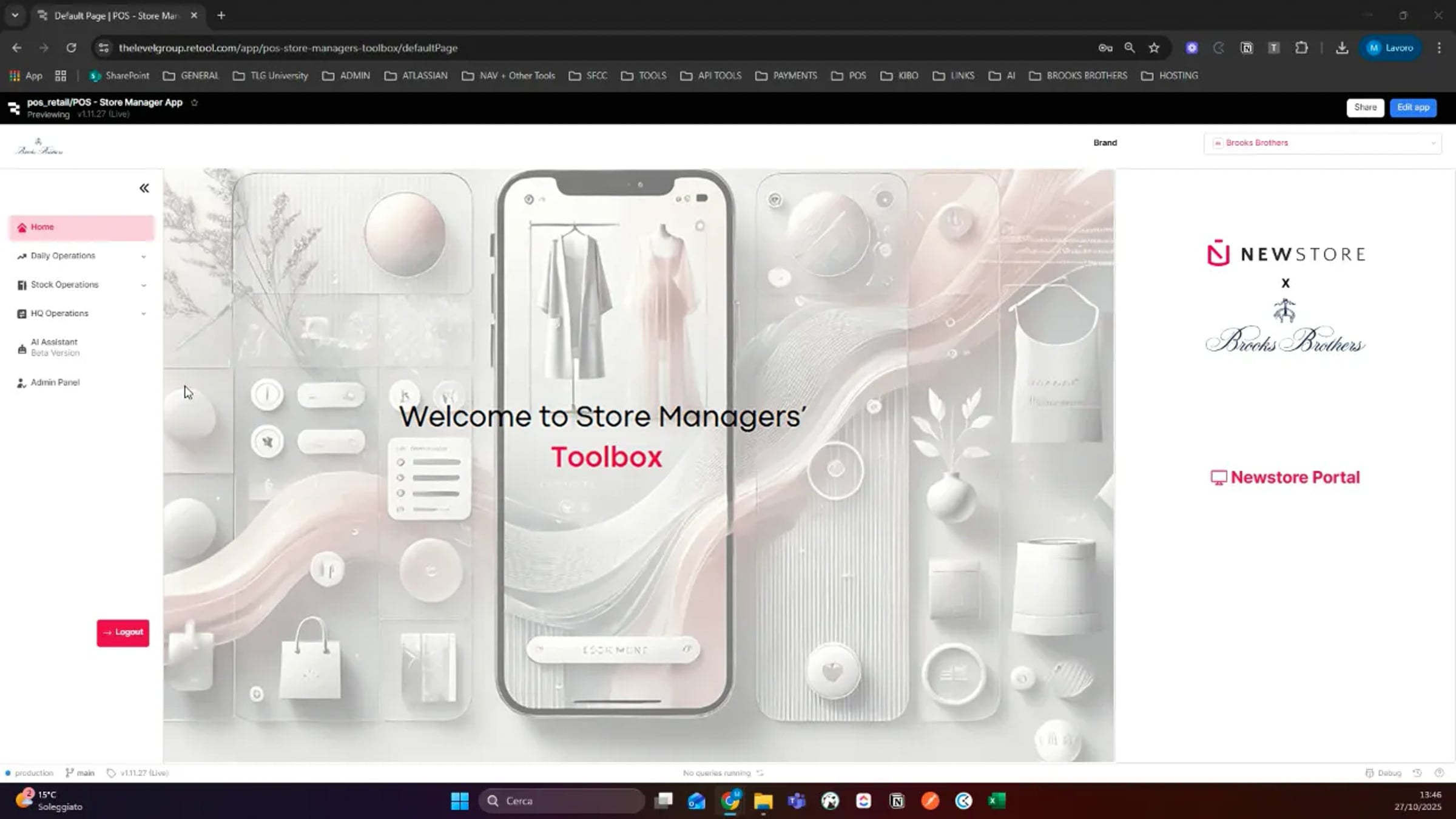Open the POS bookmark folder
Image resolution: width=1456 pixels, height=819 pixels.
(848, 76)
